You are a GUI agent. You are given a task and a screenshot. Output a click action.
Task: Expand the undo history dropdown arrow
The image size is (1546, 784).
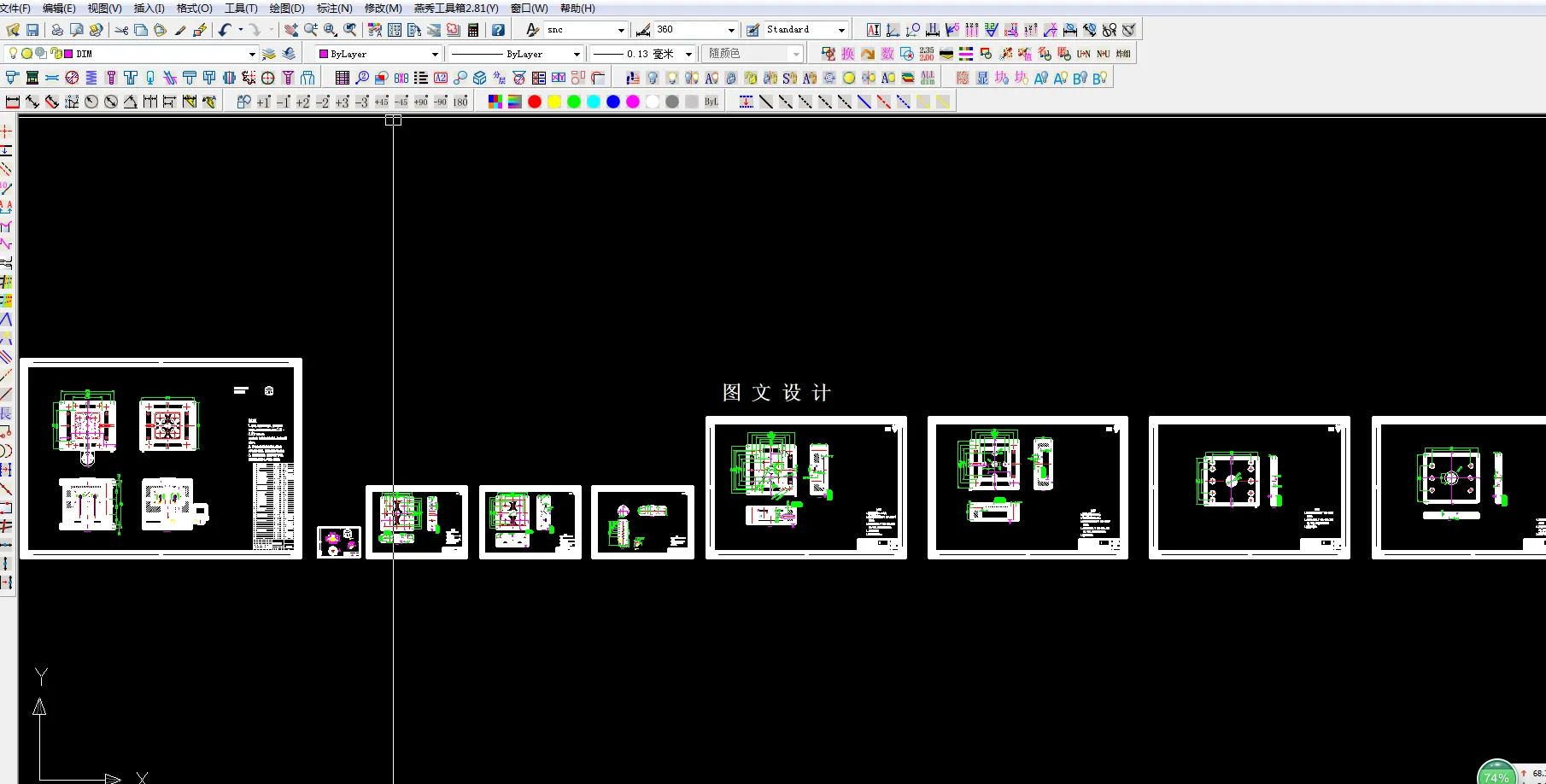pos(240,30)
